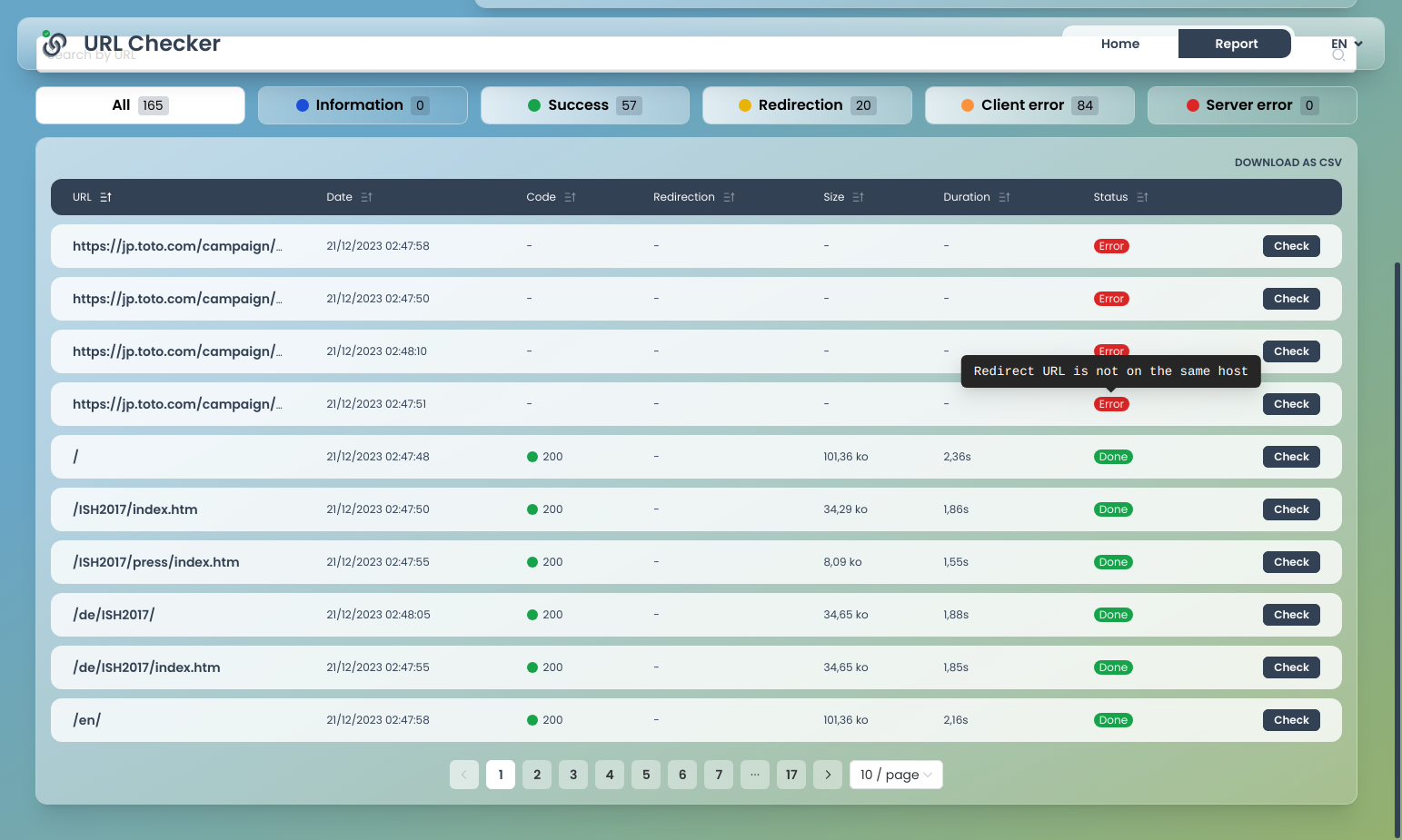Switch to the Report tab

click(1236, 44)
